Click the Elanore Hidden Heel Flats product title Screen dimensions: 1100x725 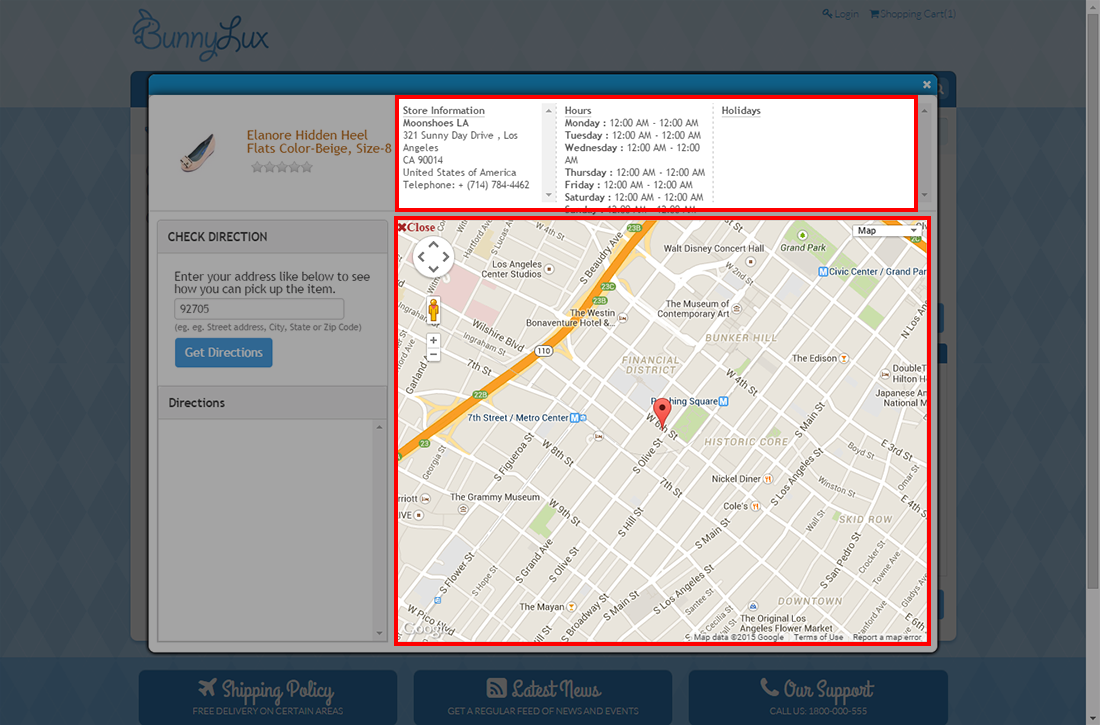pyautogui.click(x=318, y=142)
